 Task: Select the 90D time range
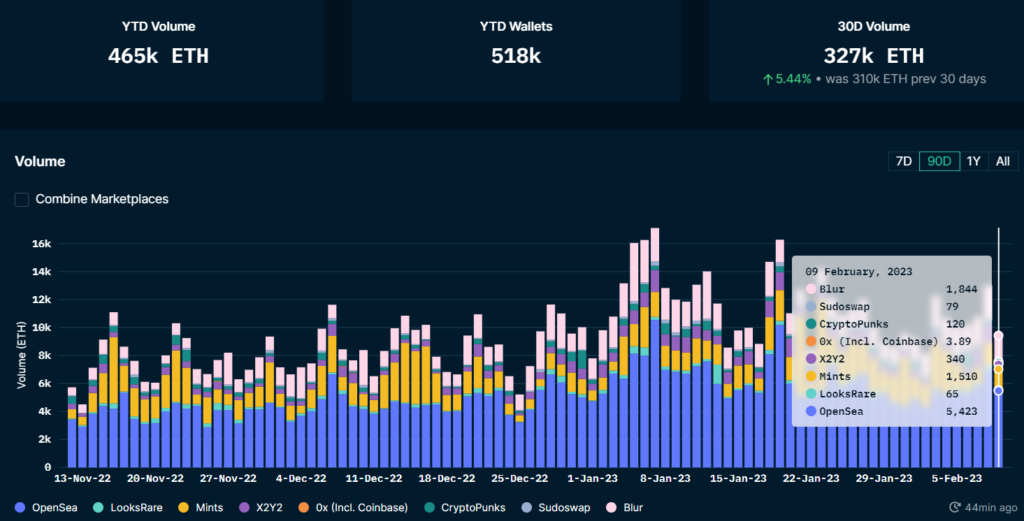tap(939, 161)
